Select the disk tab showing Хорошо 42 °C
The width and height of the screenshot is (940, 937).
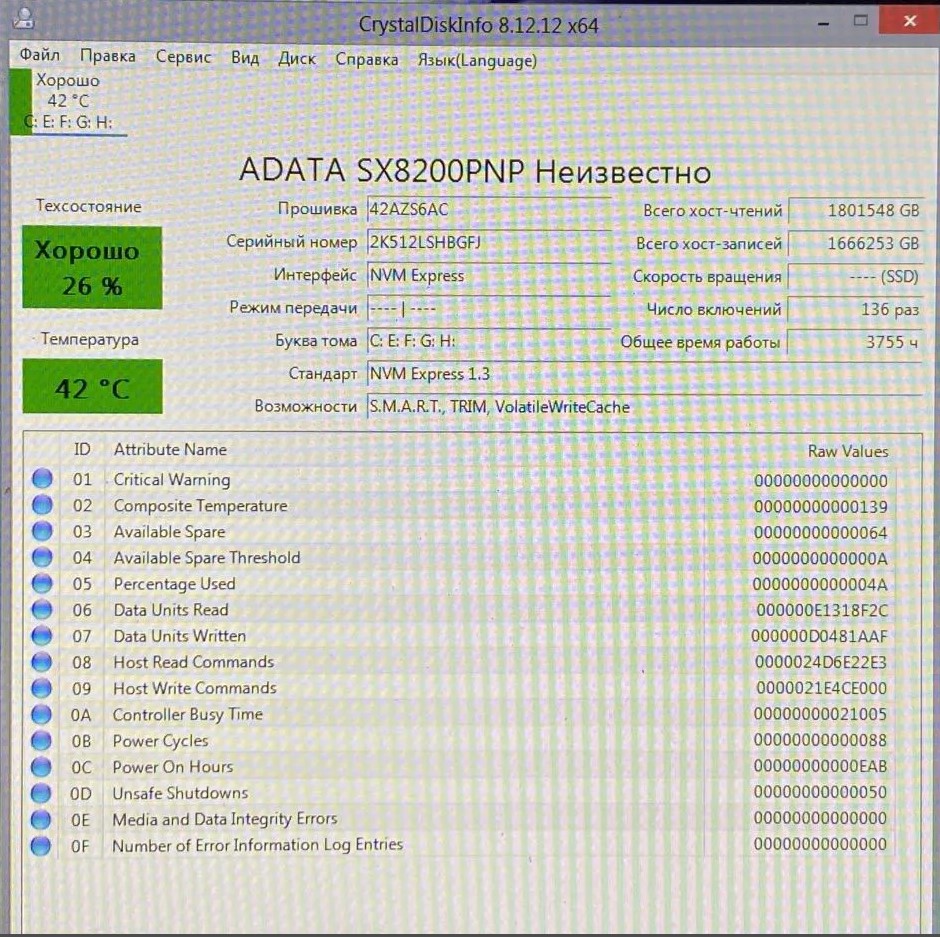[x=69, y=101]
